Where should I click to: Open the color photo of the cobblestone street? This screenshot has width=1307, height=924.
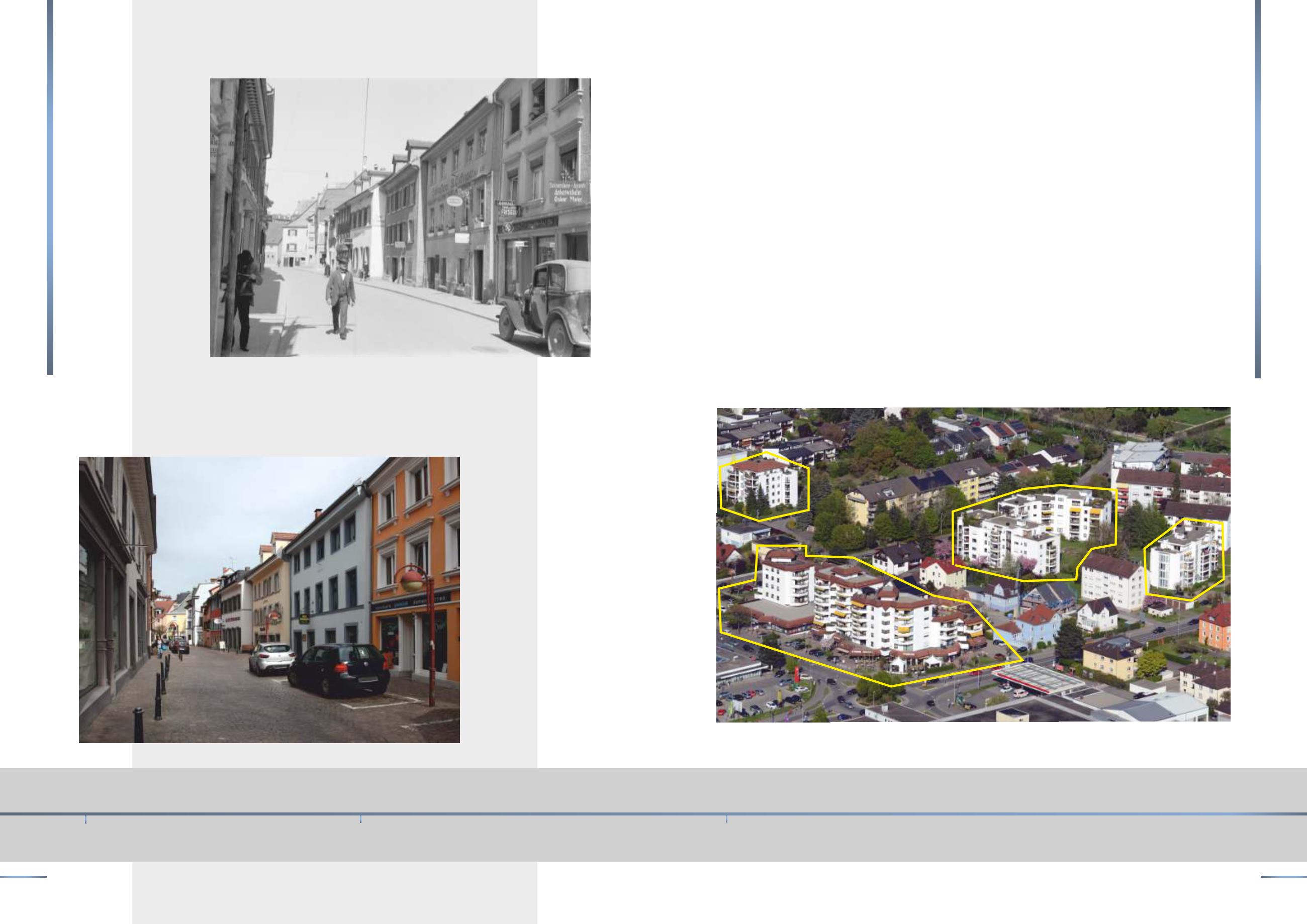[x=269, y=600]
